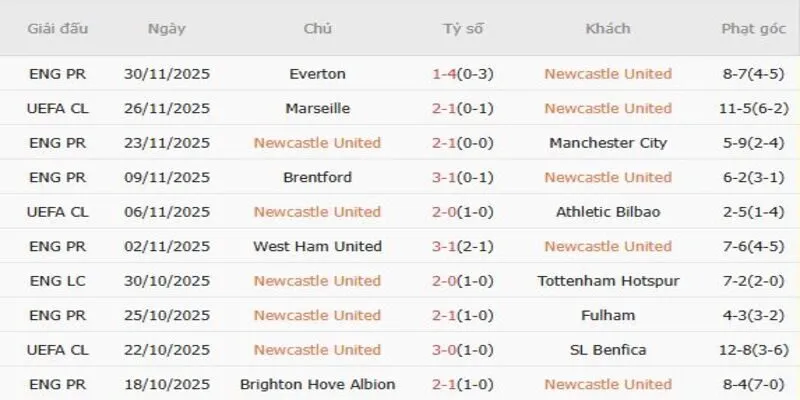
Task: Open the Brighton Hove Albion team link
Action: point(317,384)
